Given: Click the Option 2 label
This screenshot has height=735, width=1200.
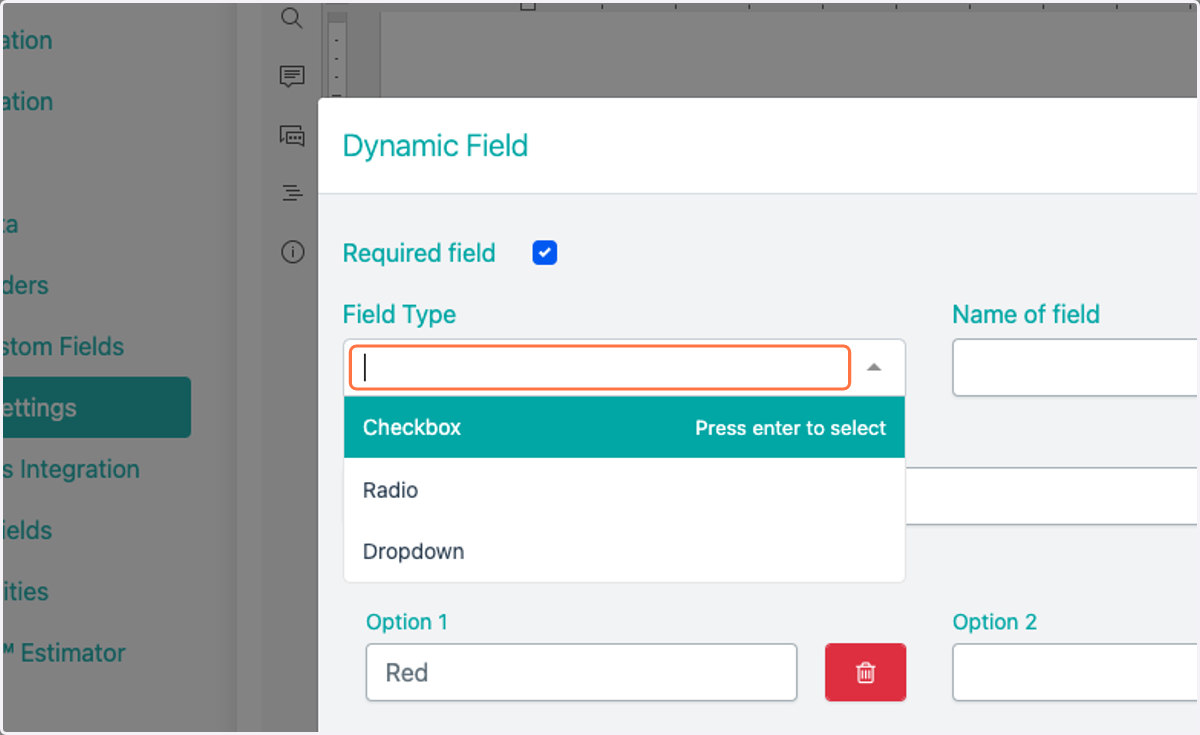Looking at the screenshot, I should [995, 622].
